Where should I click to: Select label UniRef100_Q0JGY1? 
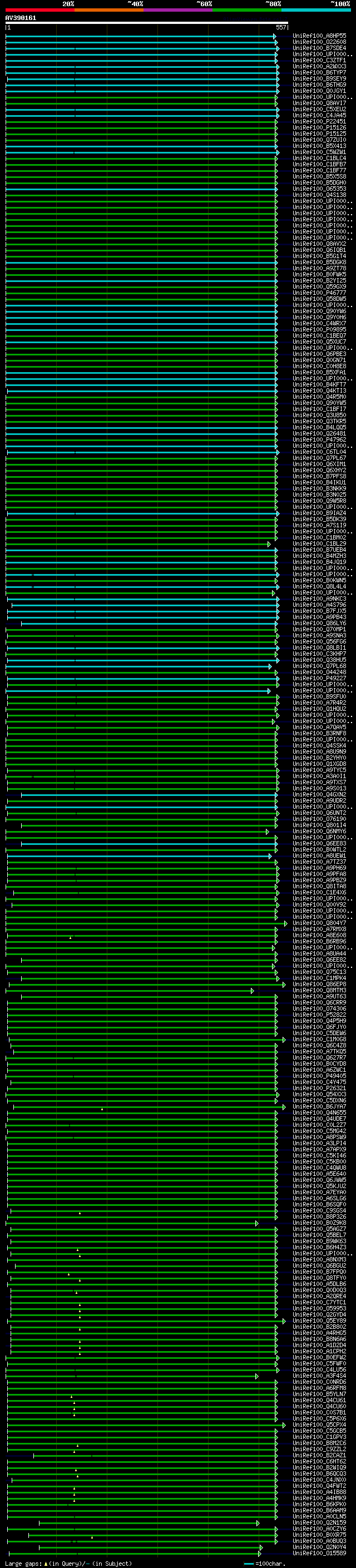click(x=319, y=91)
